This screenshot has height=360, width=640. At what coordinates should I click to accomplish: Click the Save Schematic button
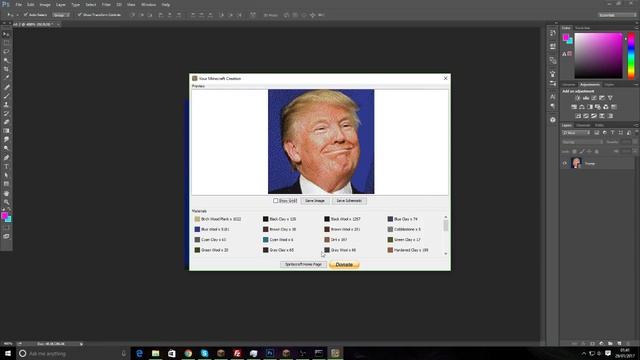coord(349,201)
